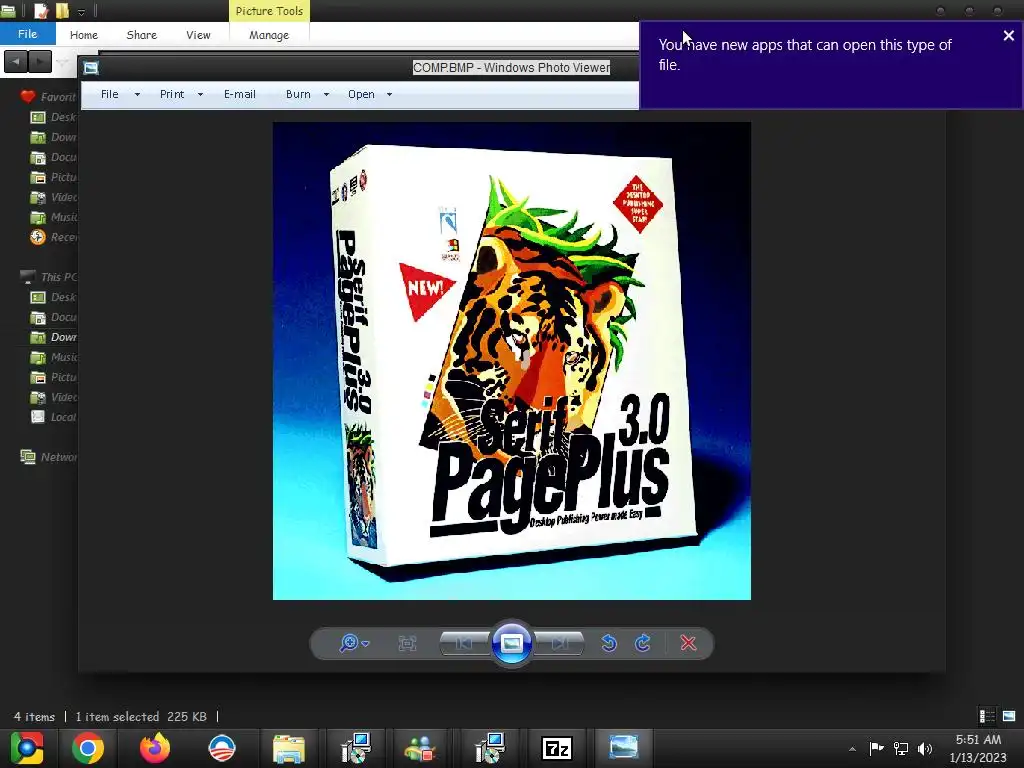Screen dimensions: 1024x768
Task: Click the volume speaker tray icon
Action: 925,748
